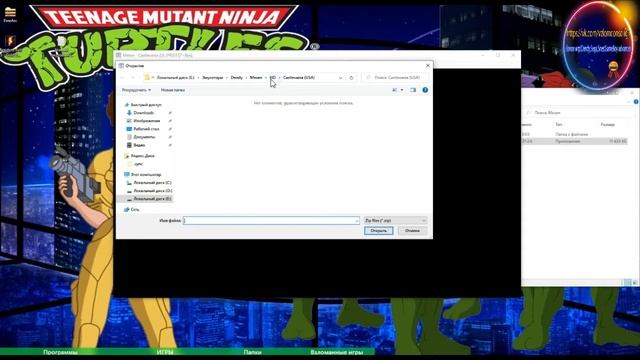The image size is (640, 360).
Task: Open "Рабочий стол" in the navigation pane
Action: click(x=146, y=129)
